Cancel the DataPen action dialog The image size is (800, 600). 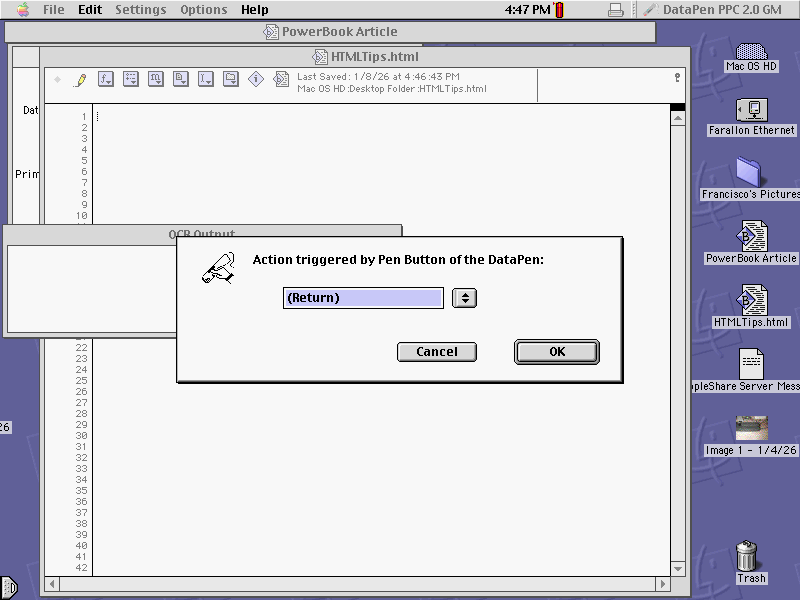click(436, 351)
